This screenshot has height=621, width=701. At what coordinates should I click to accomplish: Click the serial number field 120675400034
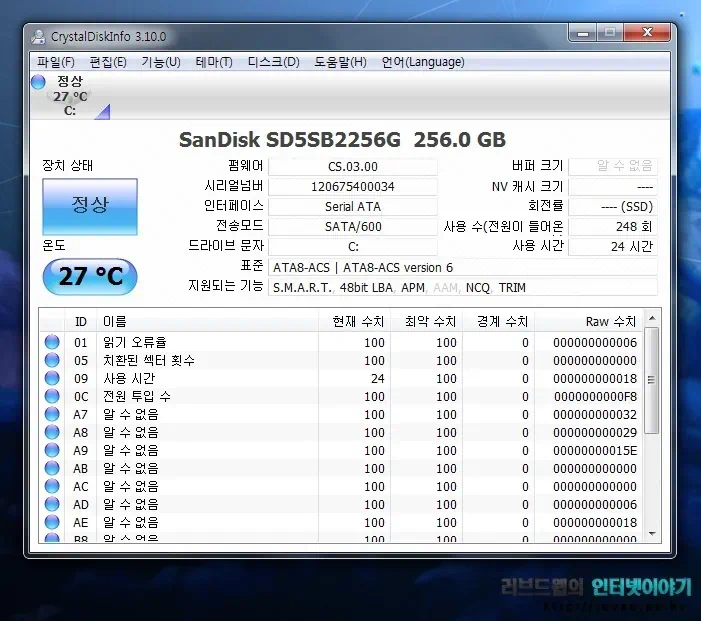pyautogui.click(x=353, y=186)
